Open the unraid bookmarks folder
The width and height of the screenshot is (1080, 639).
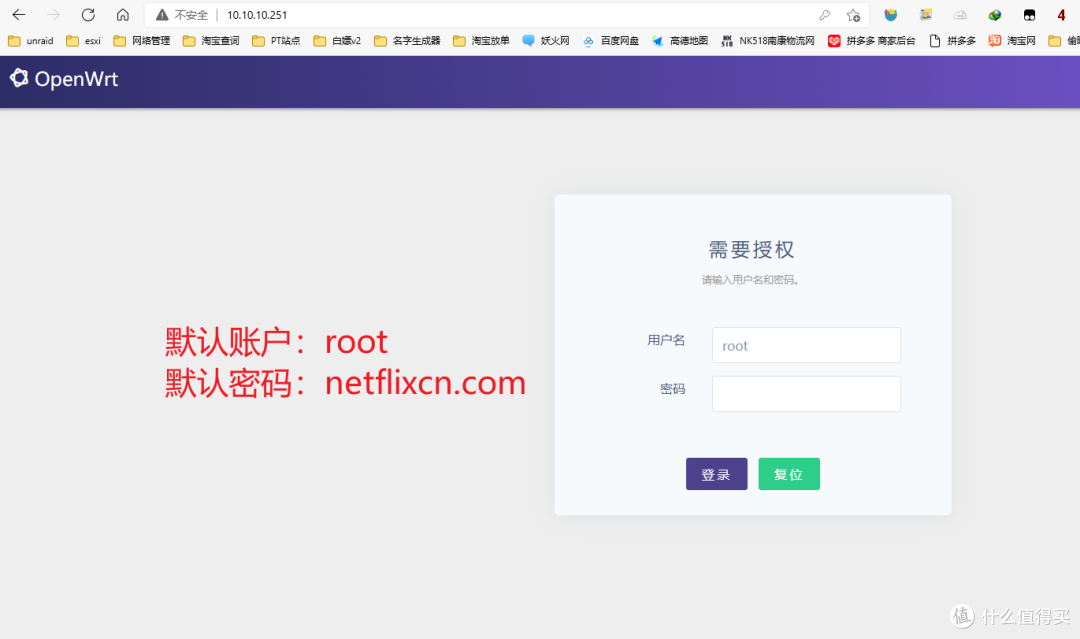31,40
